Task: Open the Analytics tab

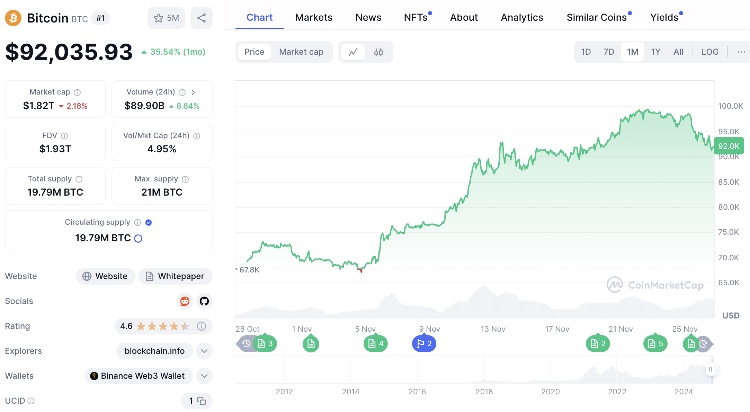Action: click(522, 18)
